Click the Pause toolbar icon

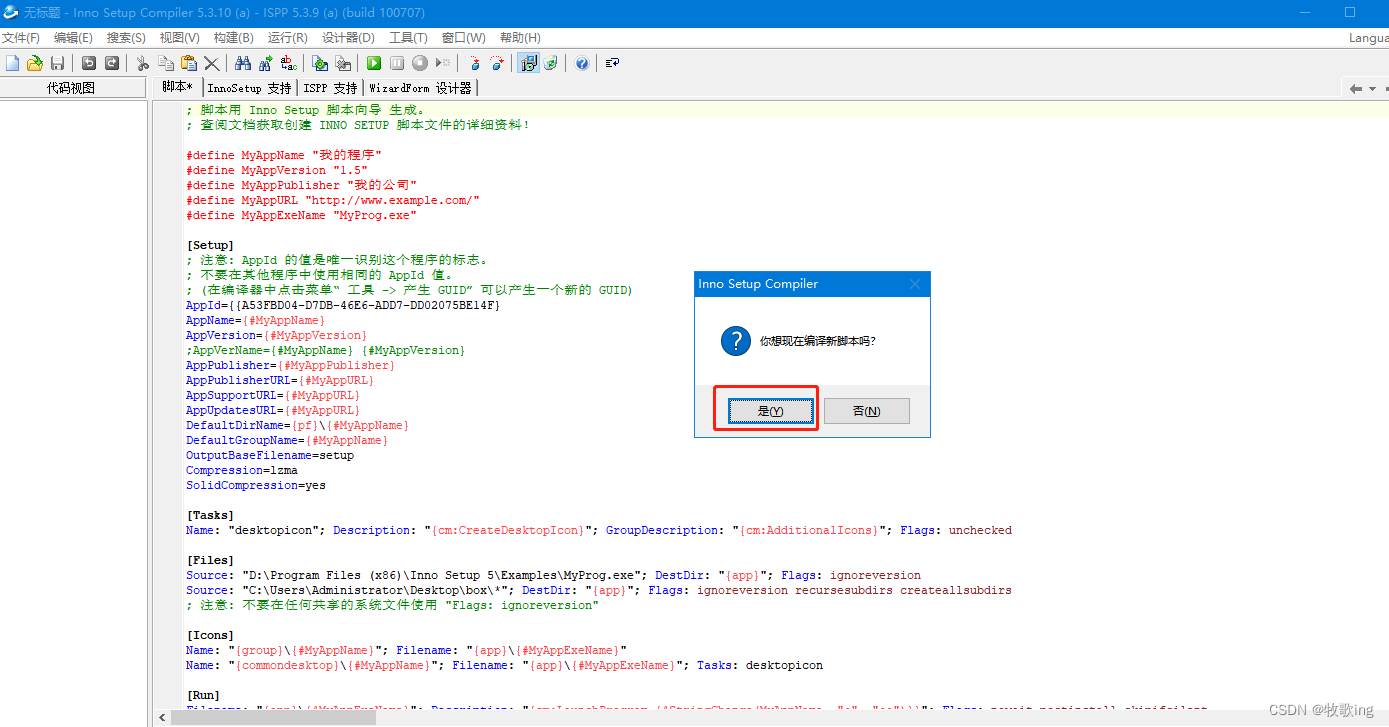397,63
